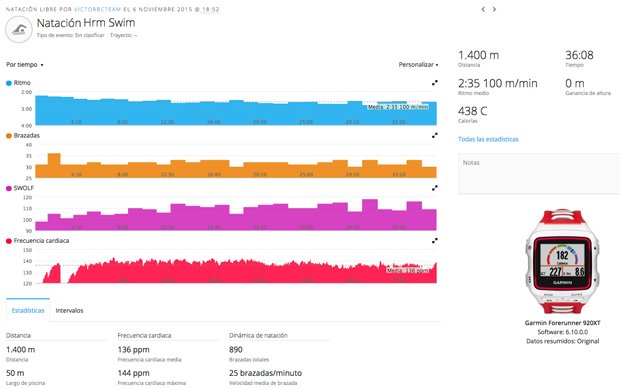Click the red Frecuencia cardiaca legend dot

(9, 241)
